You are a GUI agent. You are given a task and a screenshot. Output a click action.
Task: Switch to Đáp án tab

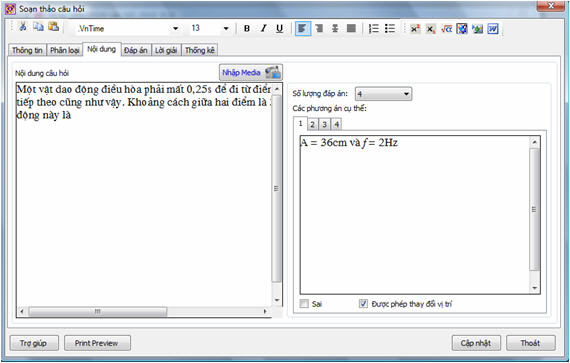click(136, 50)
